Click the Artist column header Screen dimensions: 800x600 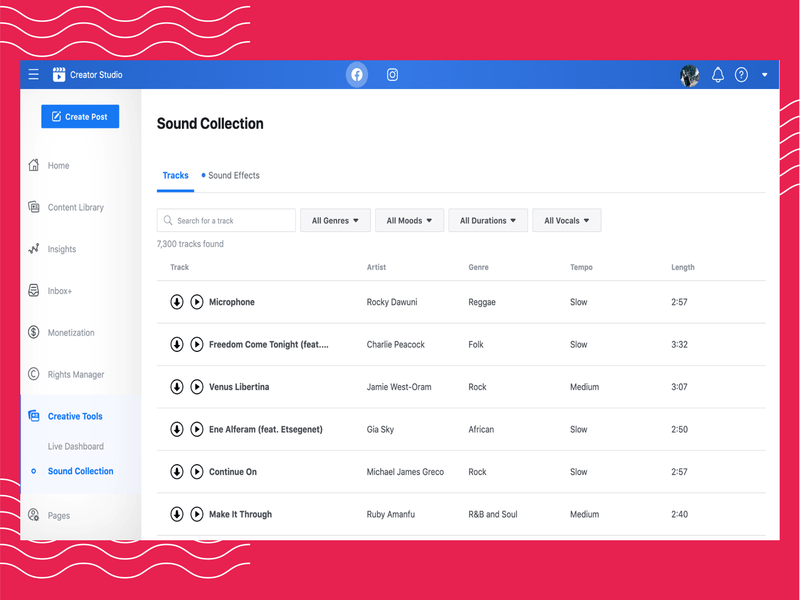[377, 267]
